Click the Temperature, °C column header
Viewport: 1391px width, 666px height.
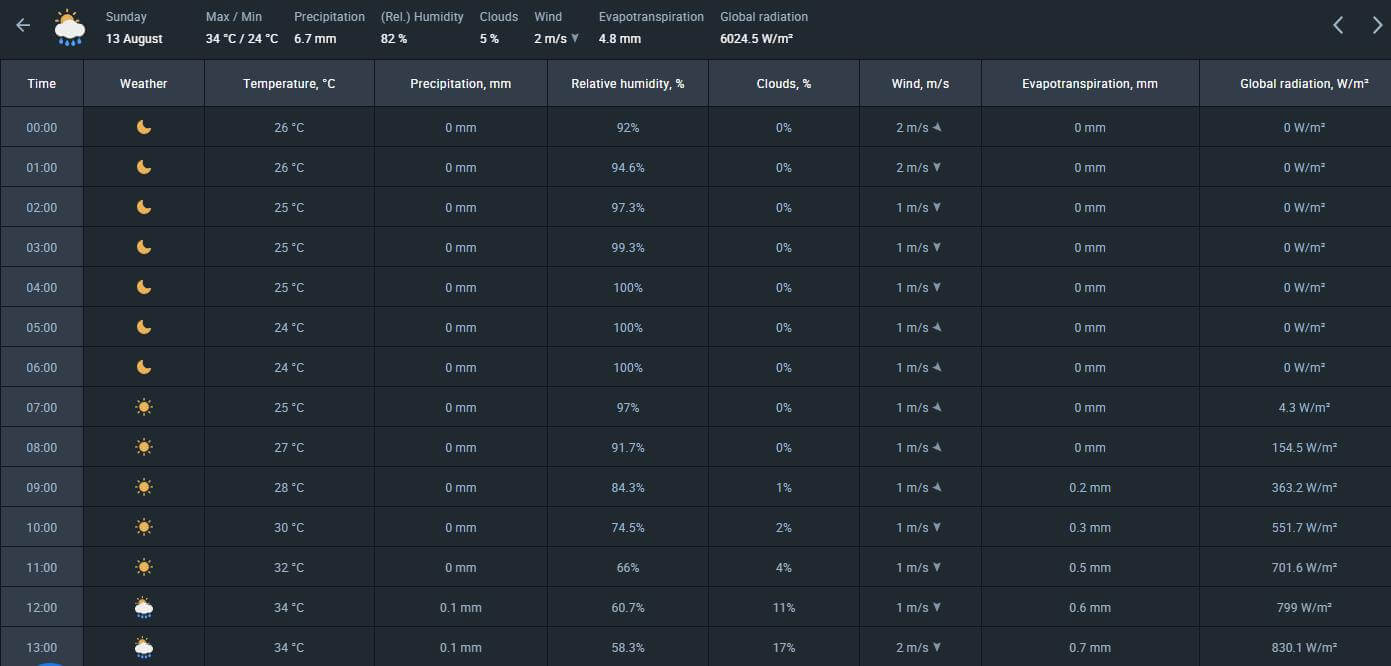click(x=289, y=83)
